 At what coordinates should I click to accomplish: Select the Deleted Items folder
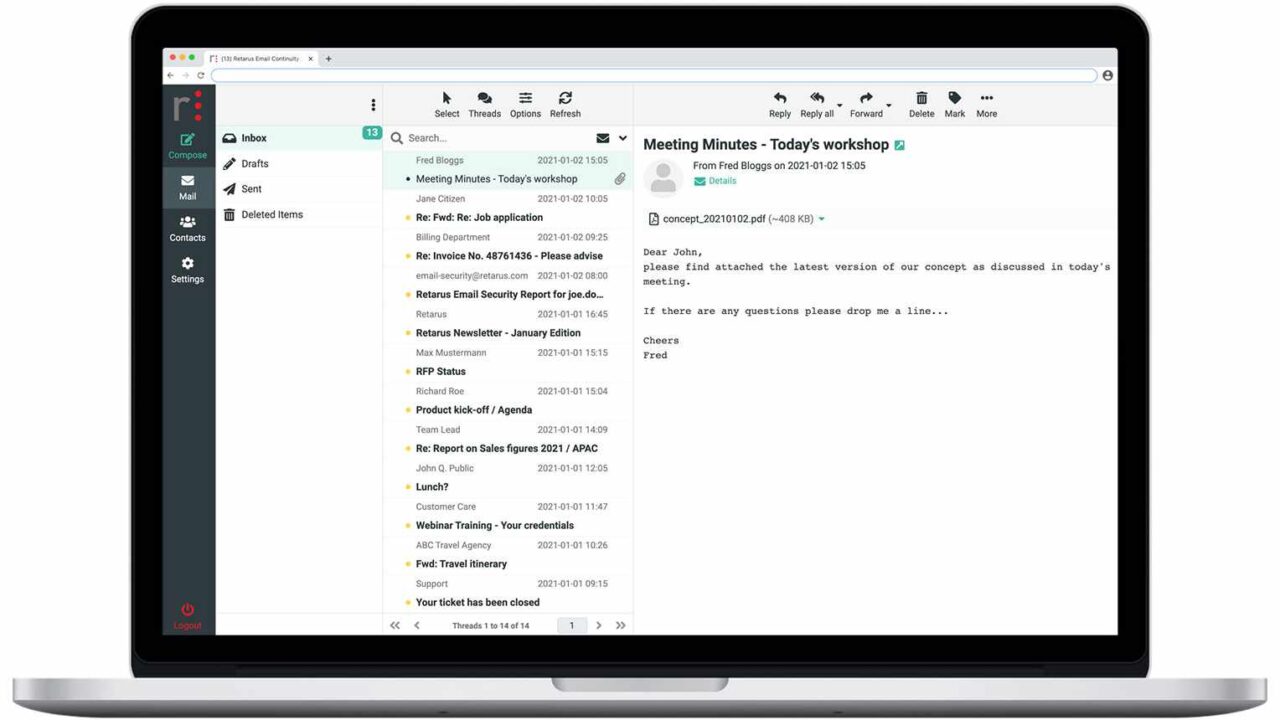(x=271, y=215)
